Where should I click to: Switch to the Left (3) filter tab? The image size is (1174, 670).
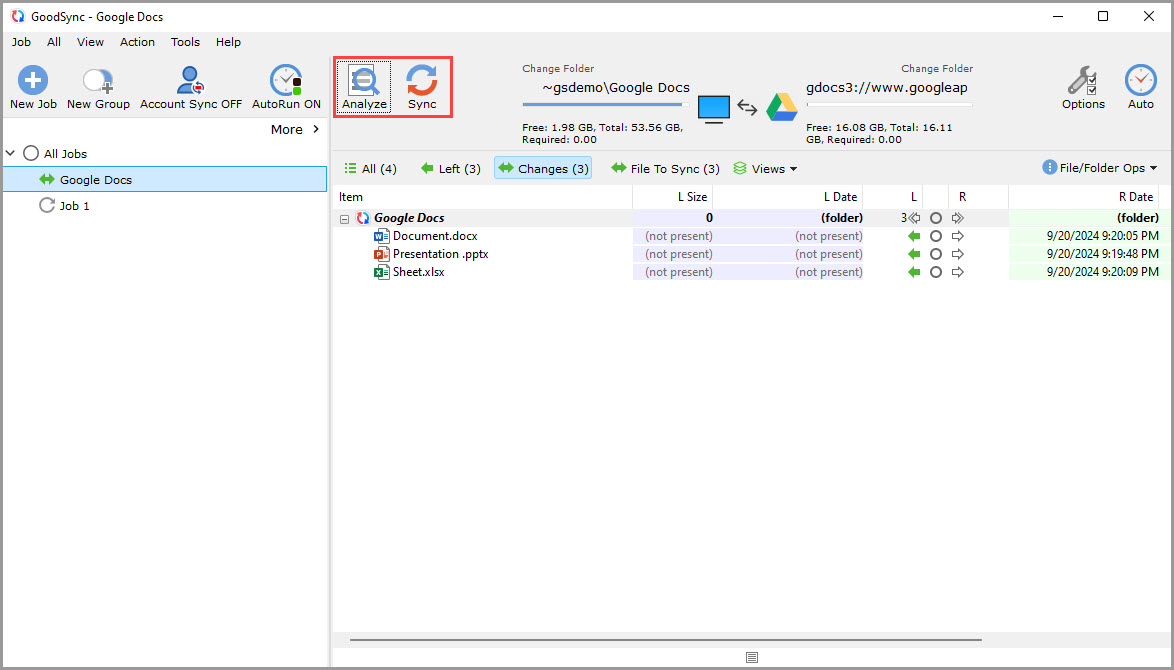coord(450,169)
